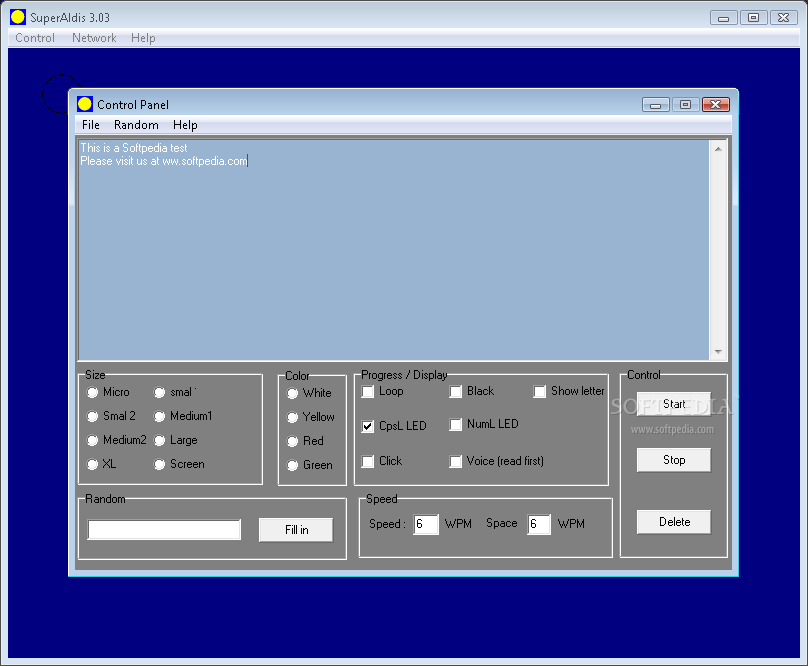
Task: Click the Speed WPM input field
Action: pyautogui.click(x=426, y=524)
